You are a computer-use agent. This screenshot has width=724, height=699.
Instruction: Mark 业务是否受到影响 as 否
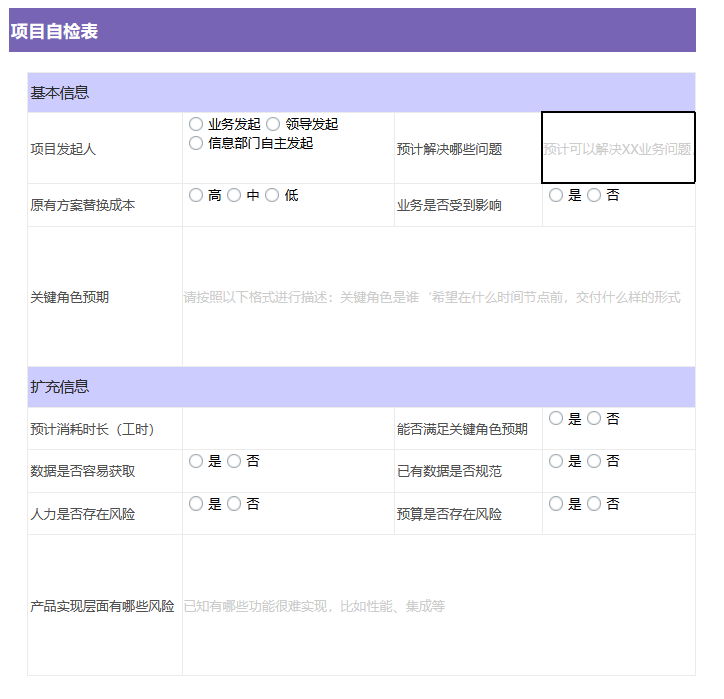[594, 195]
